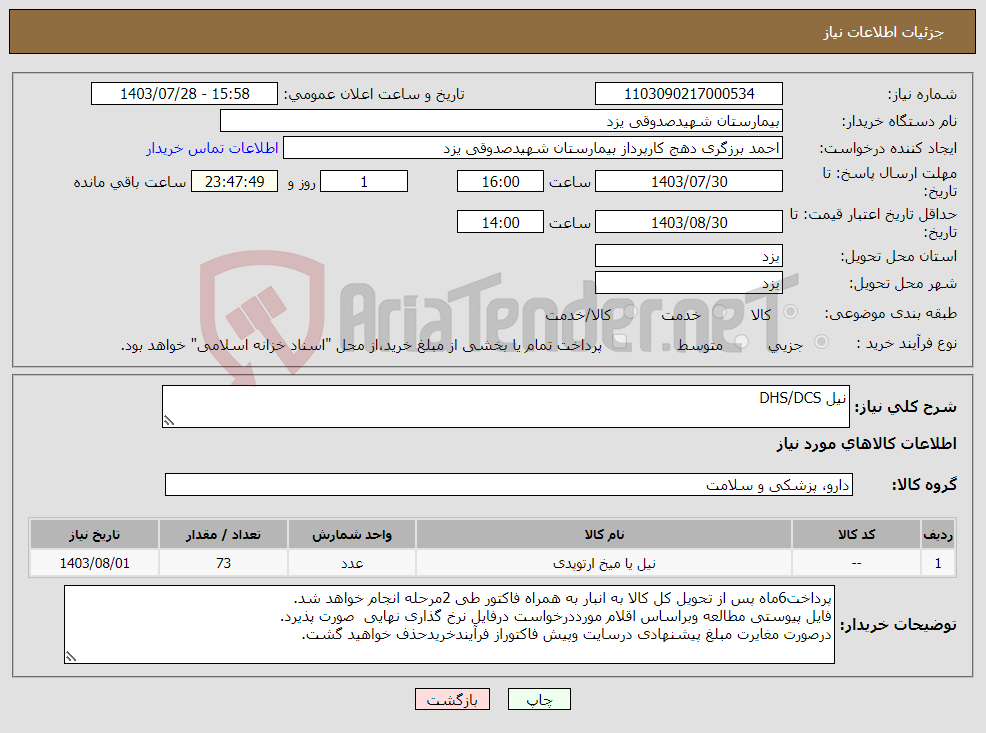Click the row number cell 1

pos(938,563)
